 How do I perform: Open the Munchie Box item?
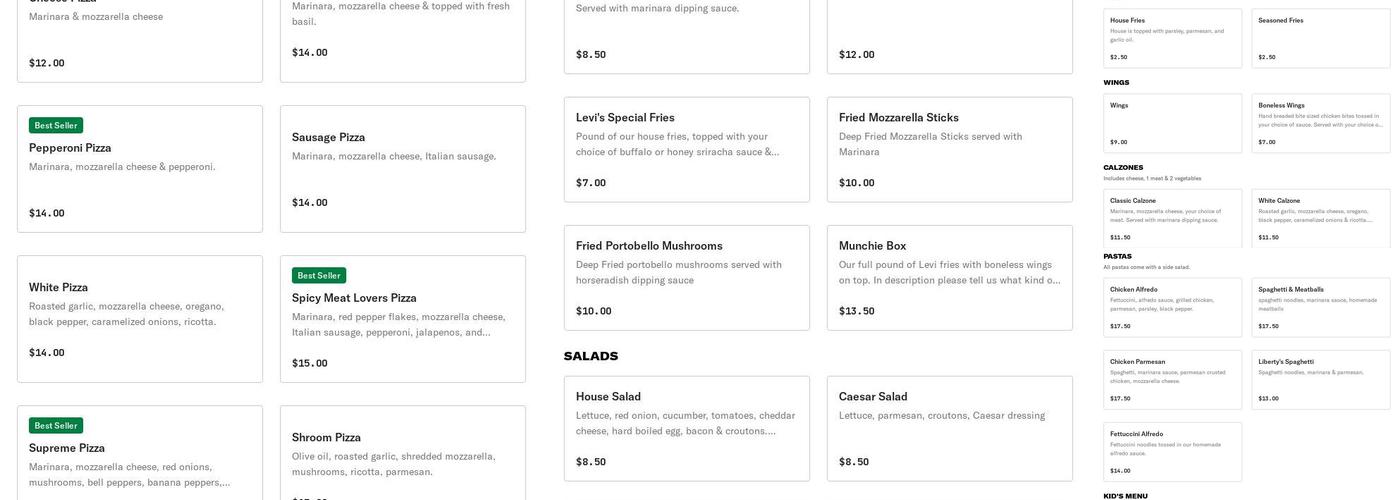[949, 277]
